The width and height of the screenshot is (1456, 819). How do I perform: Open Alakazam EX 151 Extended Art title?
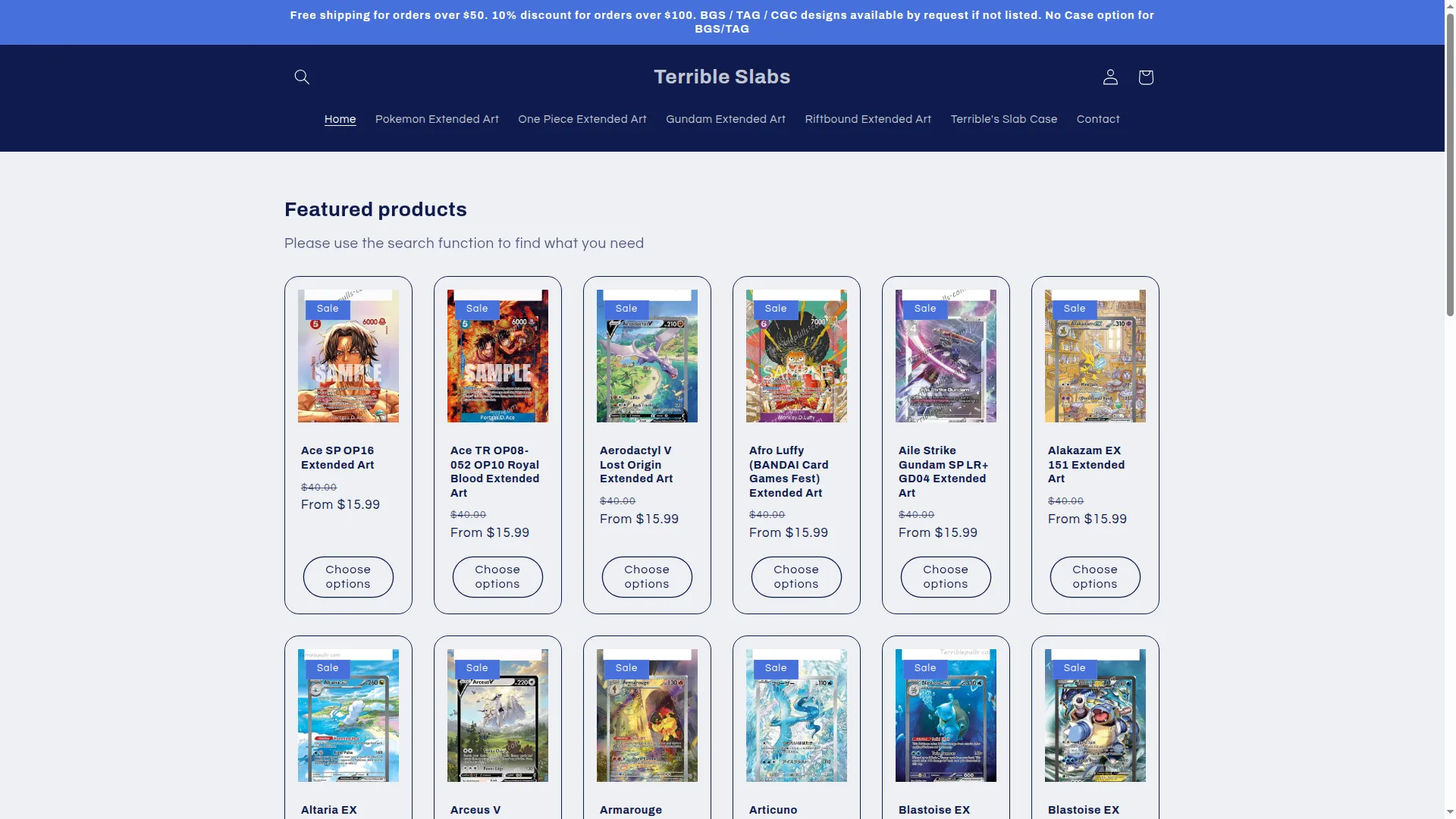click(1086, 465)
